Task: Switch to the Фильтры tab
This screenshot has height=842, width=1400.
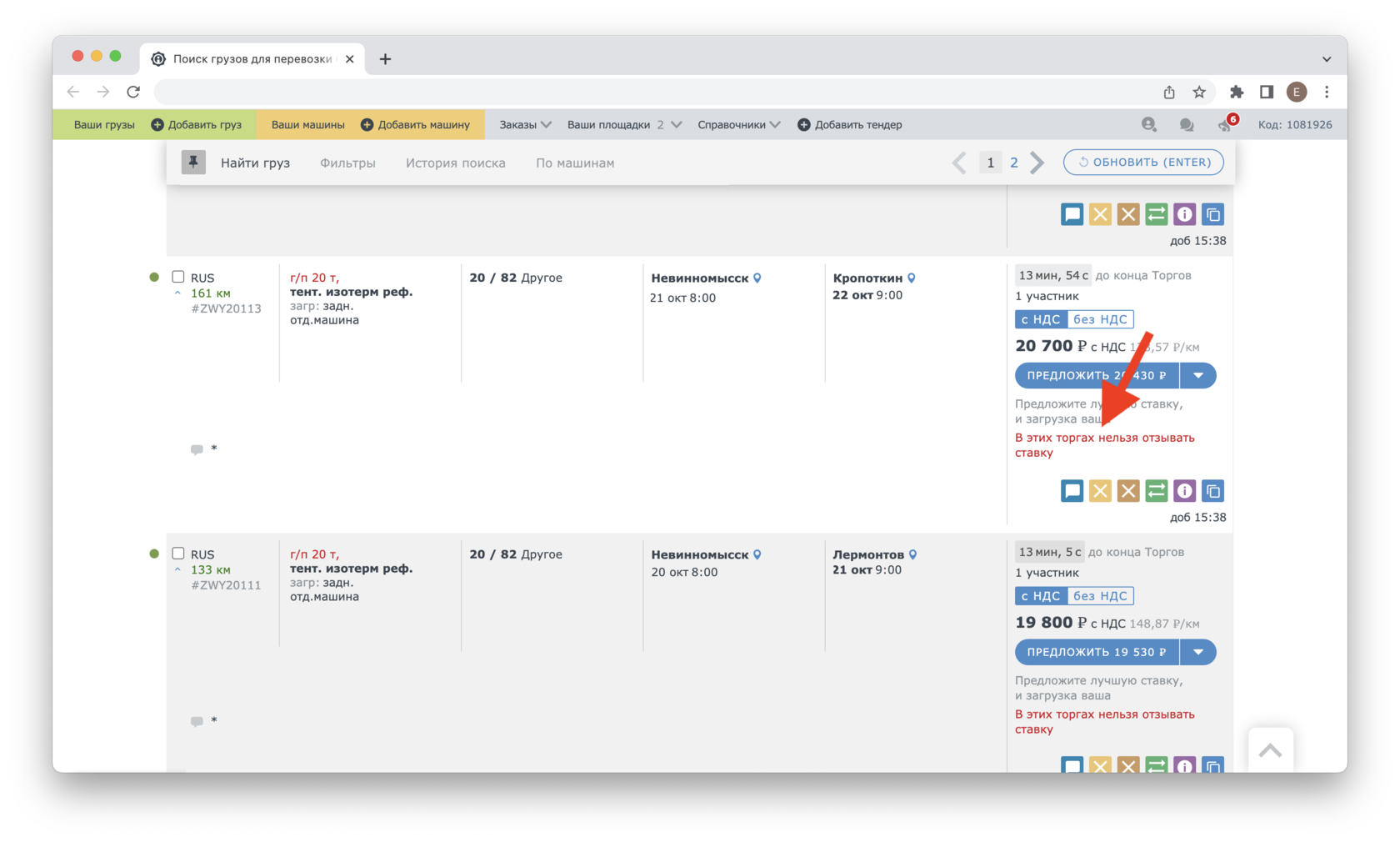Action: pos(347,163)
